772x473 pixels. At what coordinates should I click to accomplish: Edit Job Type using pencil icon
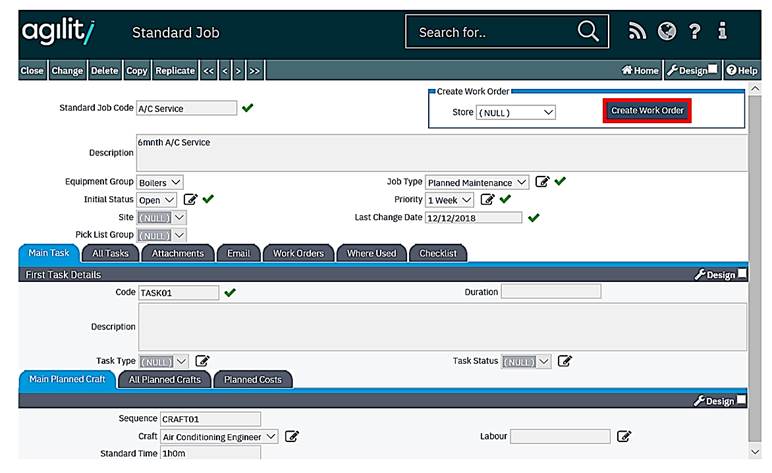pyautogui.click(x=542, y=182)
